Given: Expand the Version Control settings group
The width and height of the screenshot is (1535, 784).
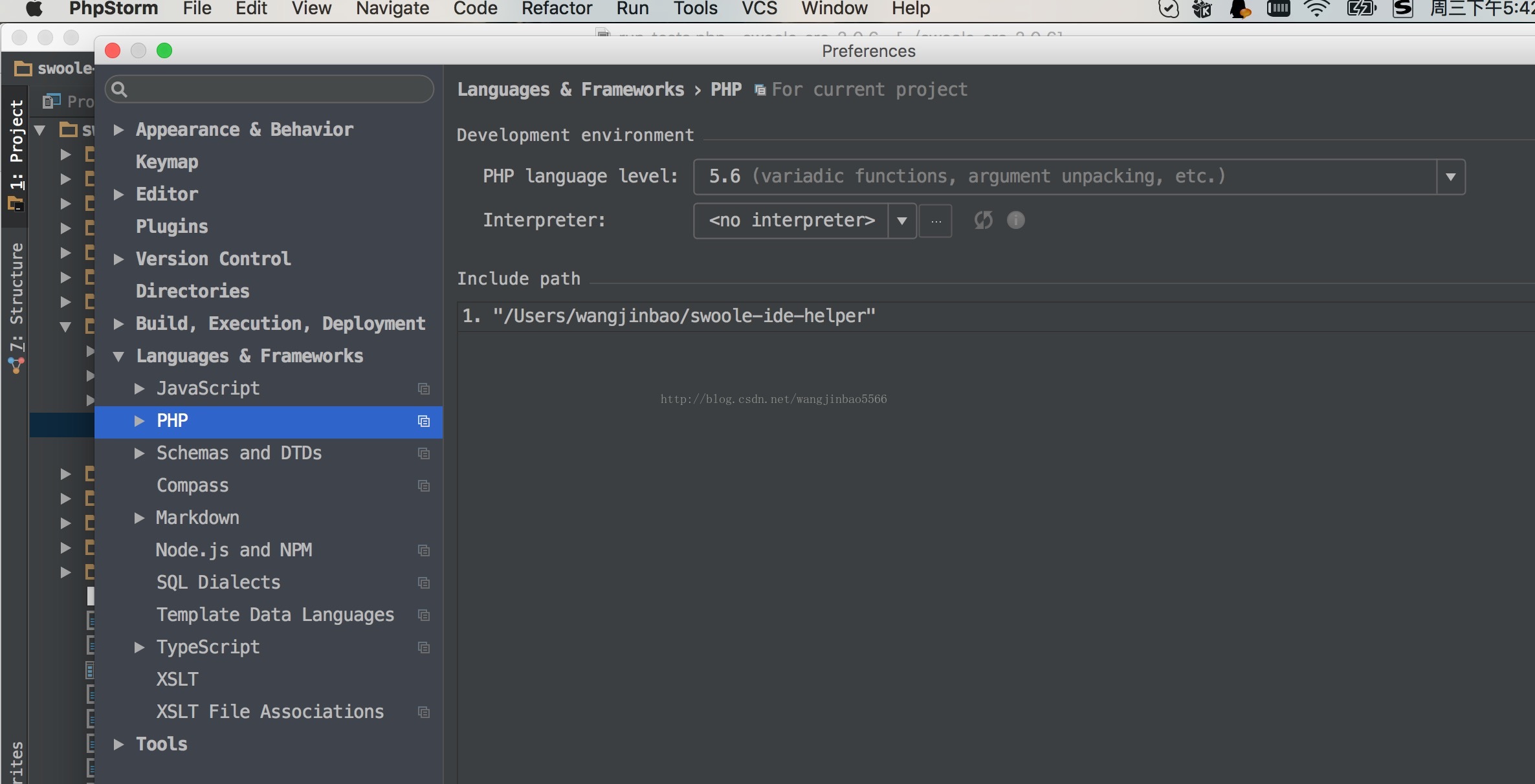Looking at the screenshot, I should (118, 259).
